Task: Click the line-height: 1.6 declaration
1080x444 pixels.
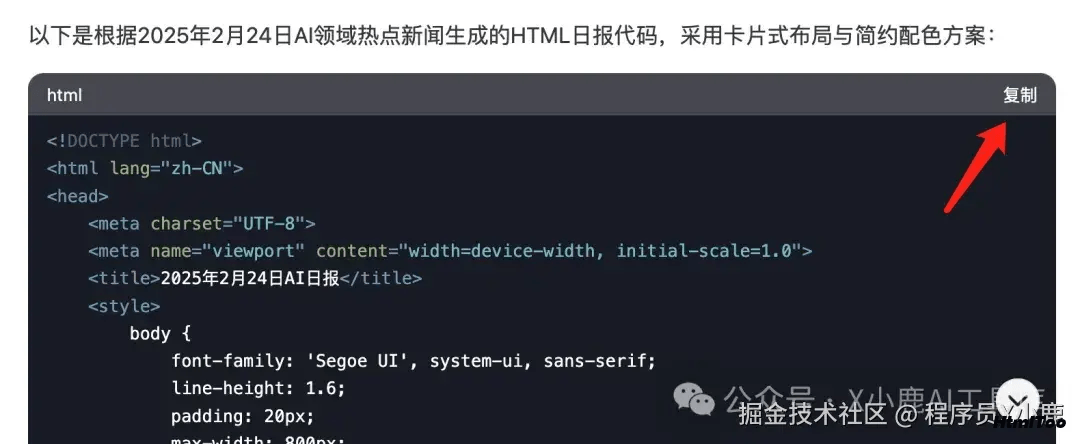Action: 258,389
